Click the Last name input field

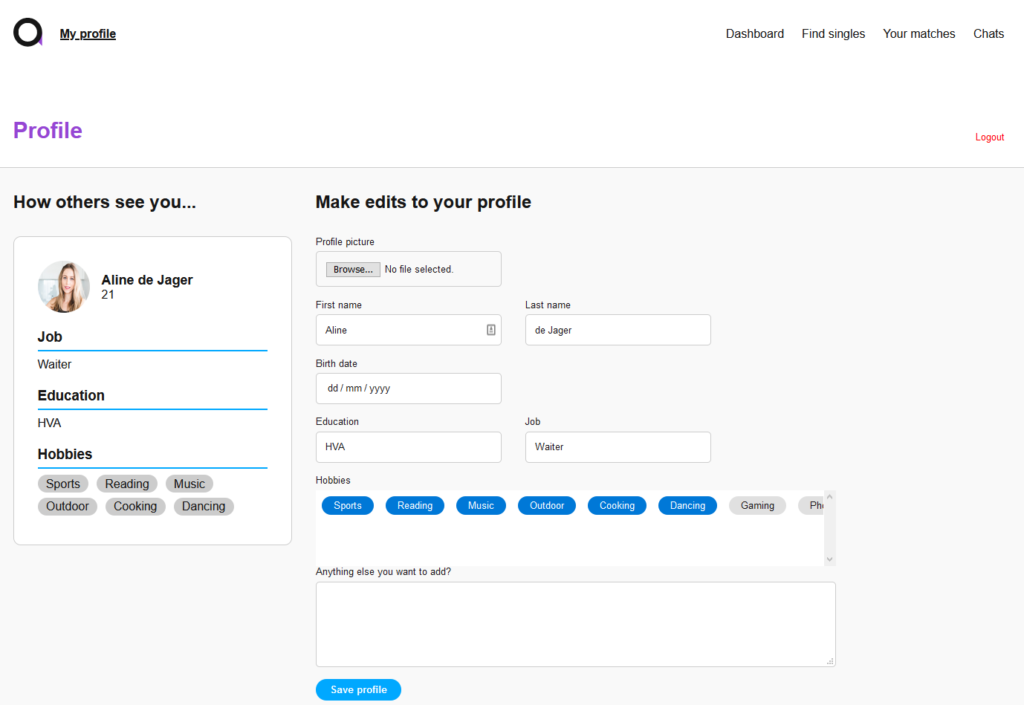pos(617,330)
